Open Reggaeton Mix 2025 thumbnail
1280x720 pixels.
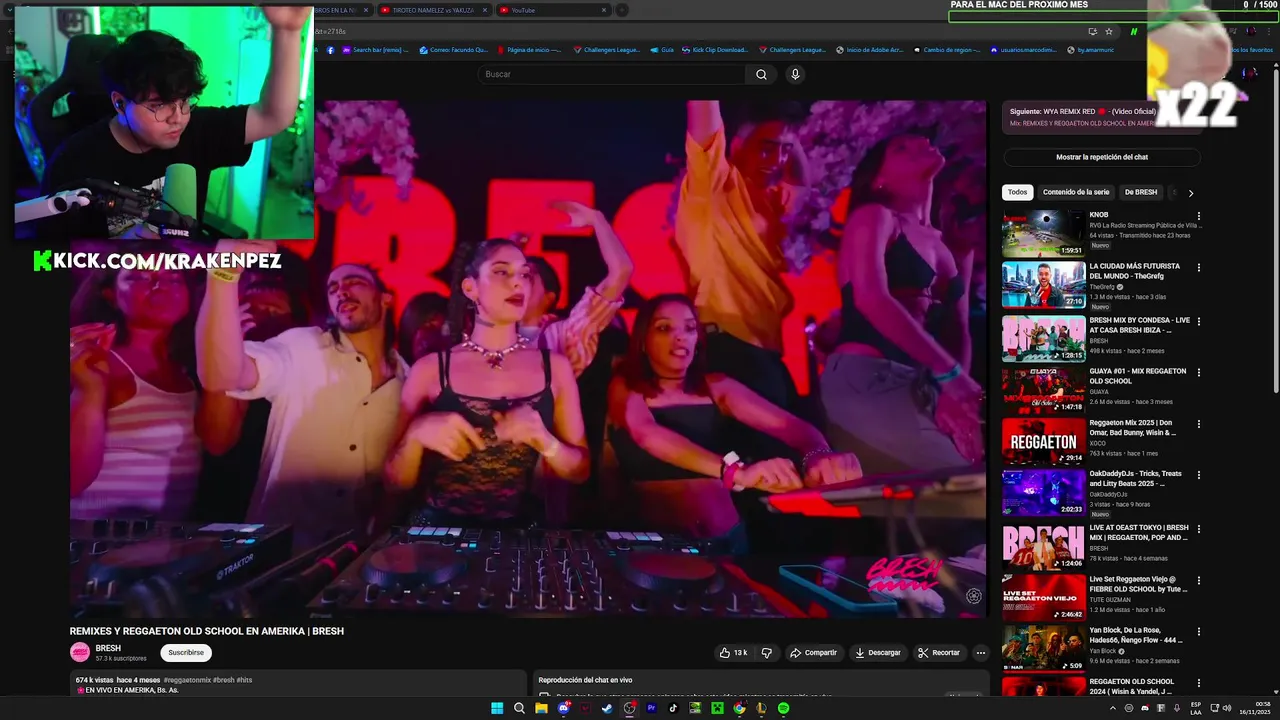[x=1043, y=440]
